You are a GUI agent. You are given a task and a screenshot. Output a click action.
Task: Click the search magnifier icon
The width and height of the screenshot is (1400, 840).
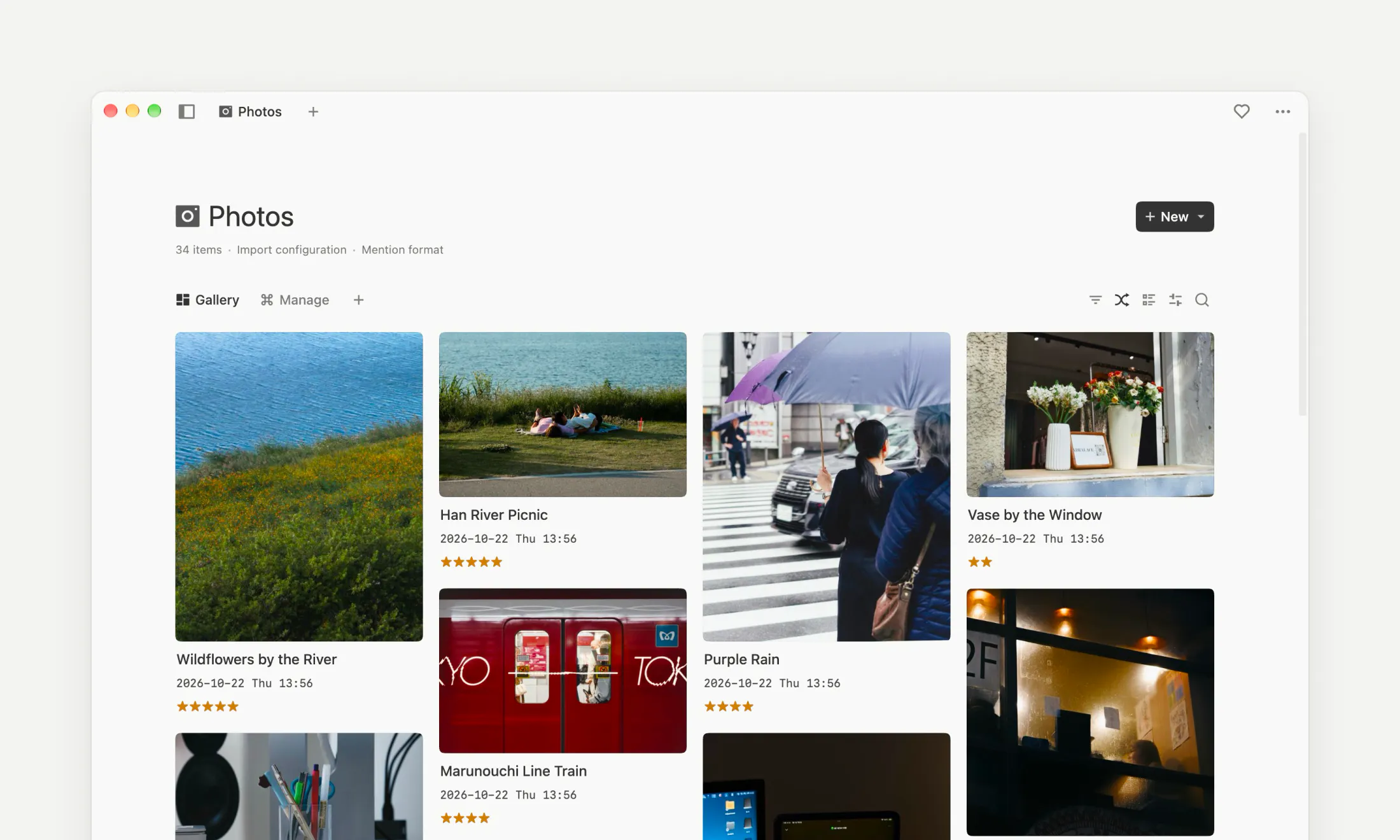(x=1202, y=300)
